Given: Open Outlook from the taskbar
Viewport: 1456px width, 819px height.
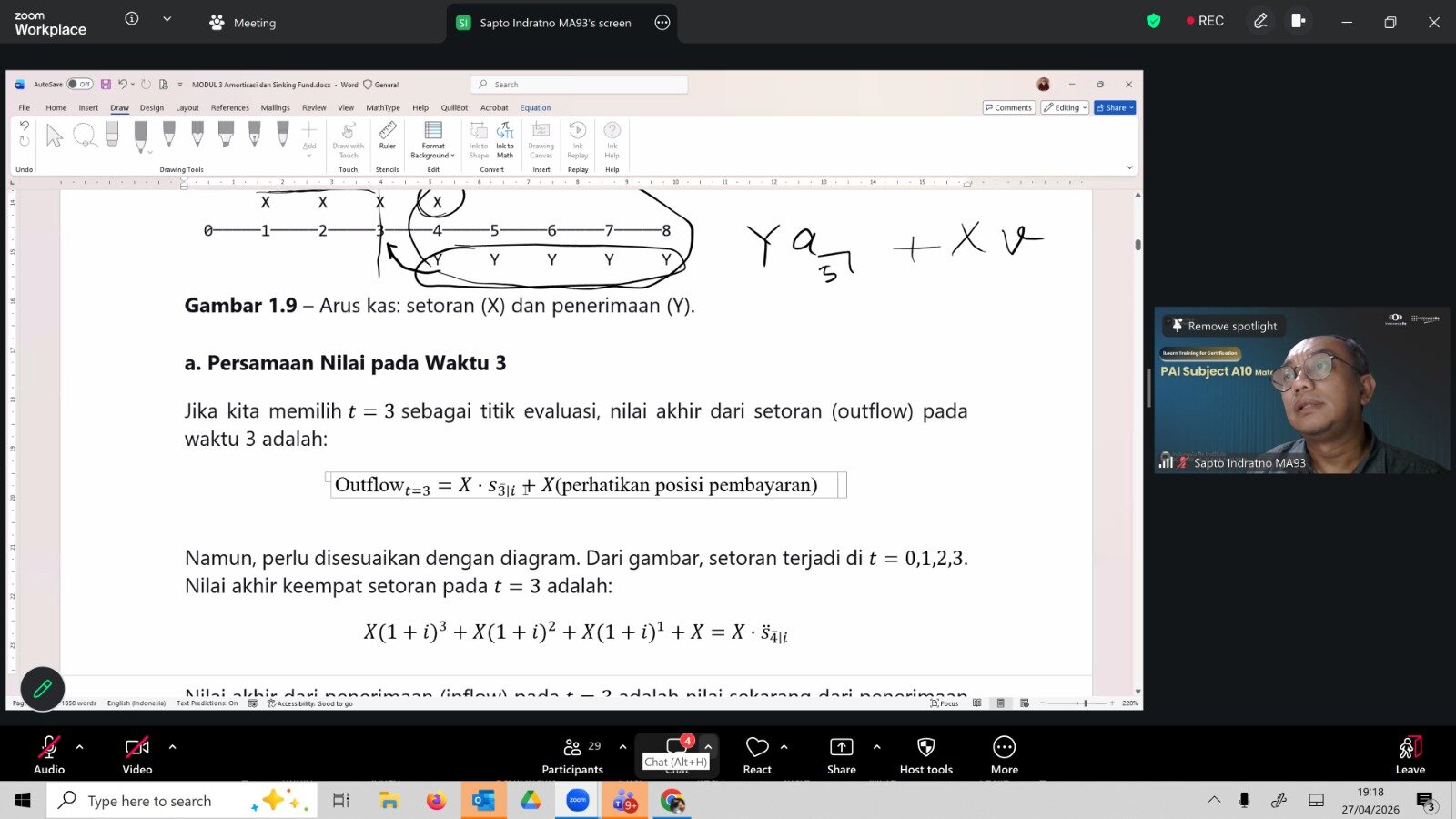Looking at the screenshot, I should tap(483, 801).
